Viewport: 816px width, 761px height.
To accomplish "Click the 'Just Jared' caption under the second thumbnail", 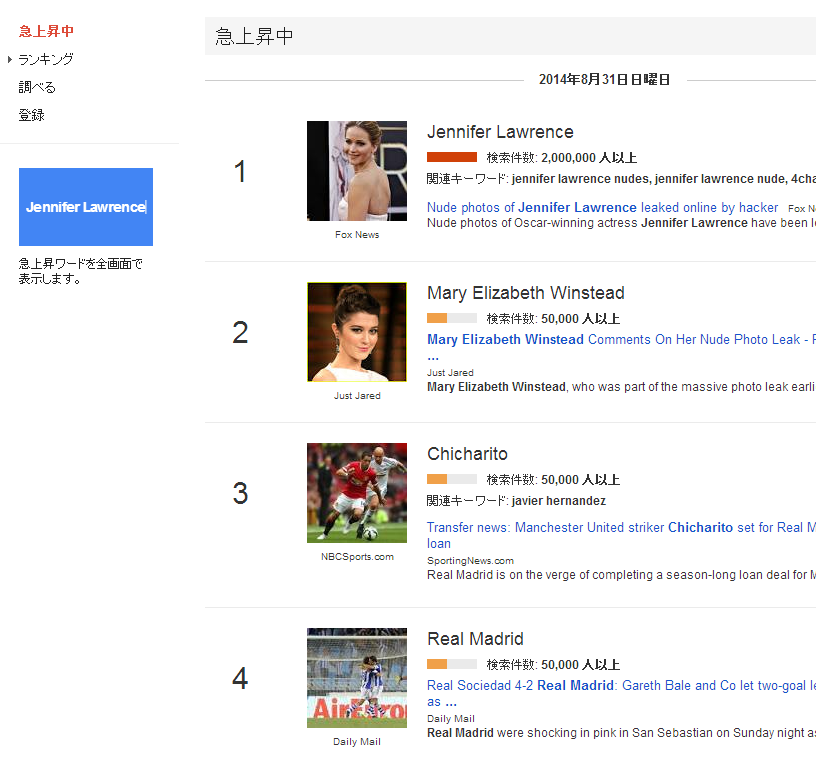I will [x=357, y=396].
